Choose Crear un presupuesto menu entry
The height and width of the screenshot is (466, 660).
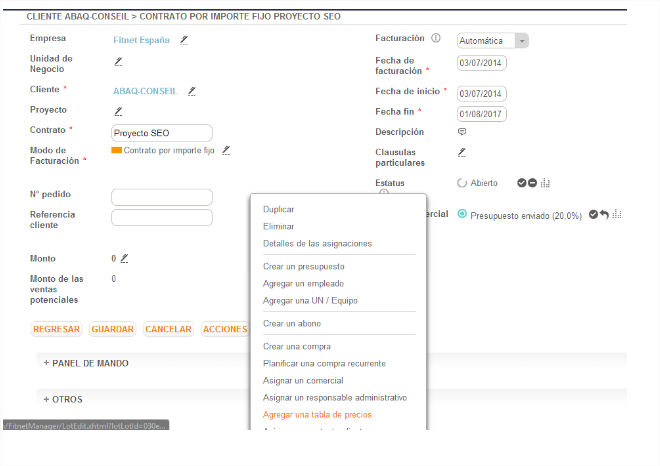point(303,267)
